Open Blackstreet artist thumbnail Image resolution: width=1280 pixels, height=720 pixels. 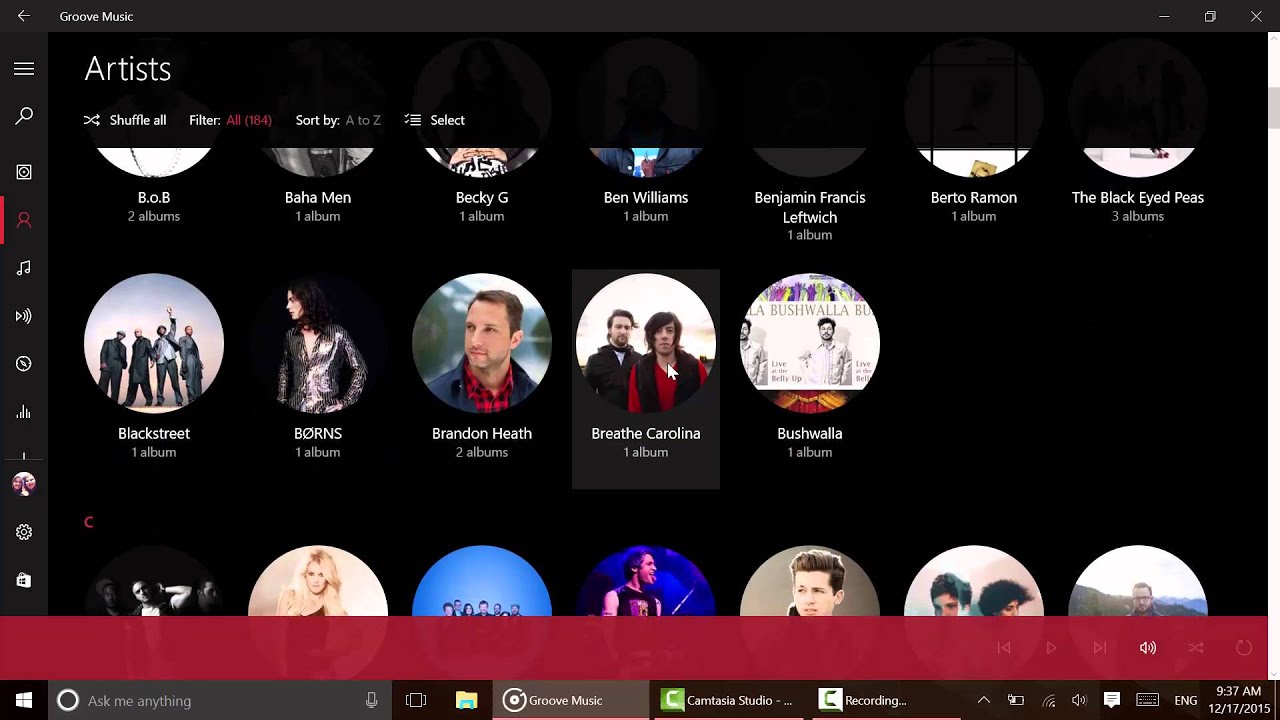tap(154, 343)
